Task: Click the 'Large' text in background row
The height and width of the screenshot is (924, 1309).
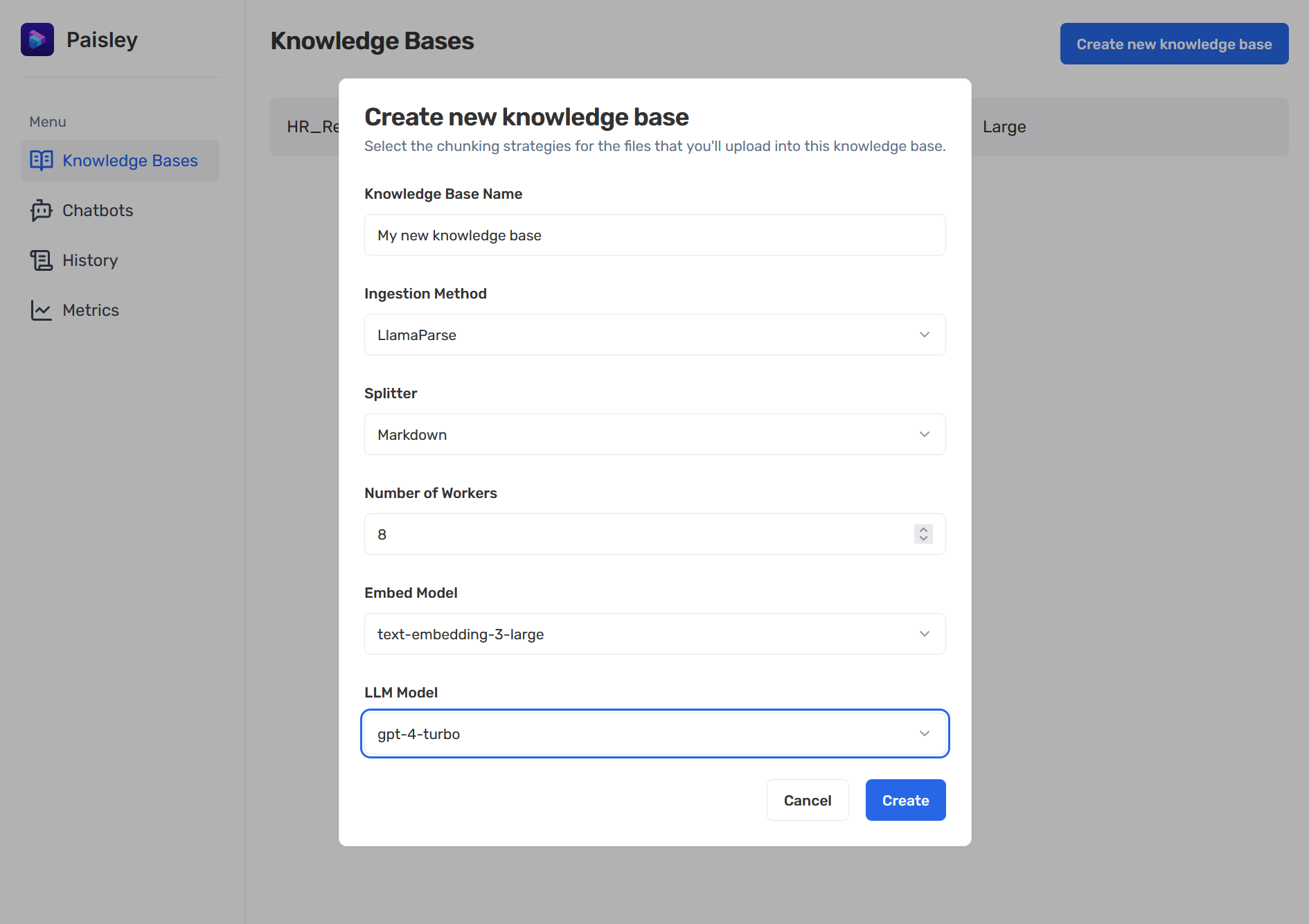Action: (x=1004, y=127)
